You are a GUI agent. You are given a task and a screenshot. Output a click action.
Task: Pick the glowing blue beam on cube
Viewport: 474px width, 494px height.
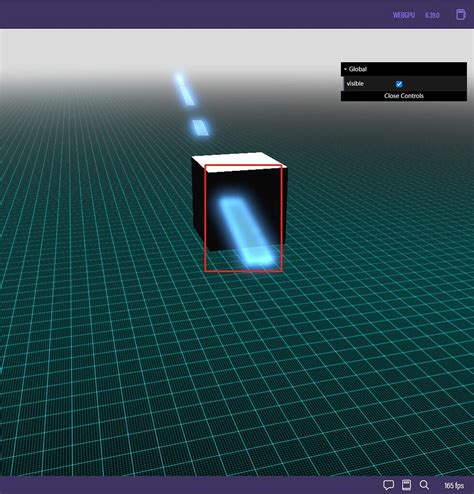coord(246,231)
